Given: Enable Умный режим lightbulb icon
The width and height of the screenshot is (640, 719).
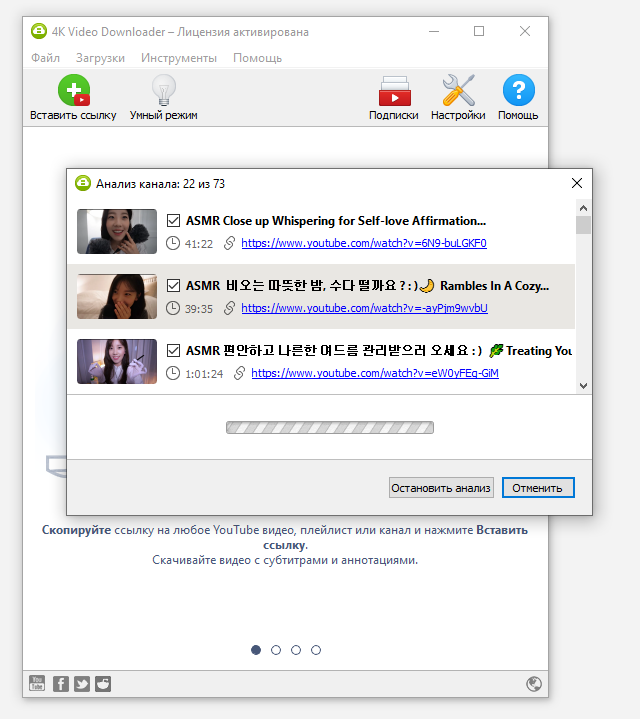Looking at the screenshot, I should point(163,91).
